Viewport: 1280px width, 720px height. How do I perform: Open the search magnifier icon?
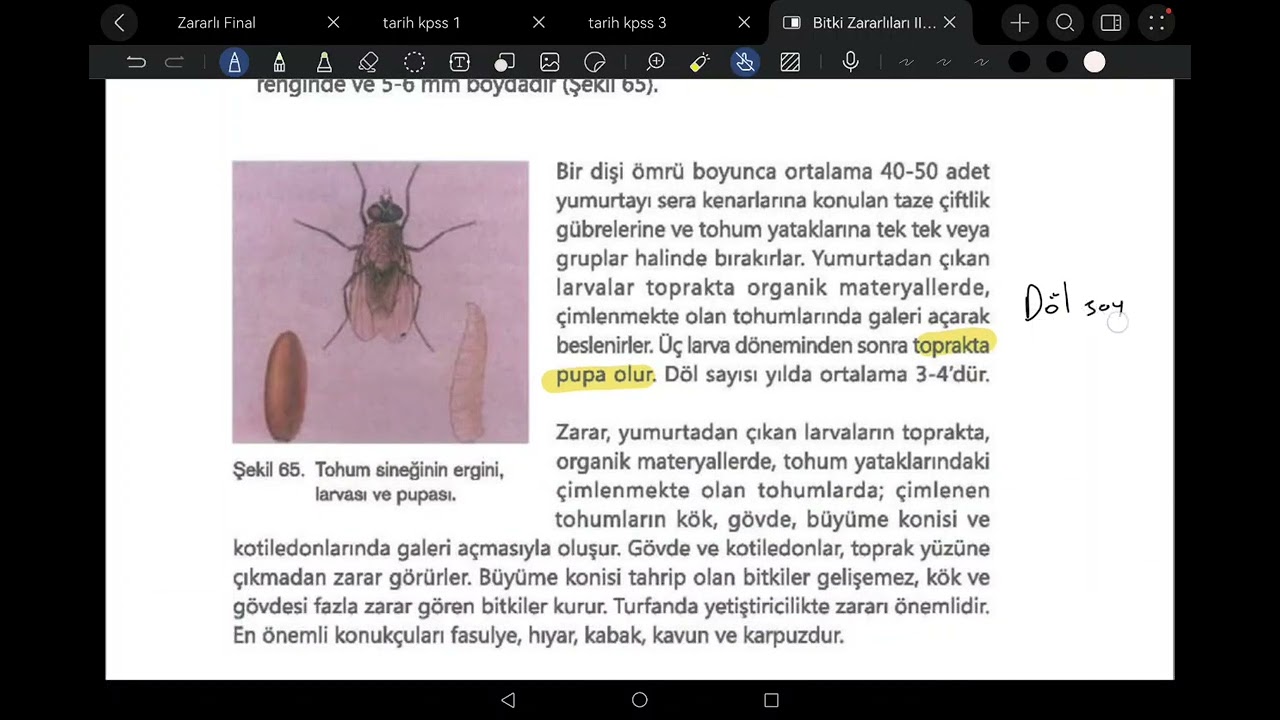(1065, 23)
